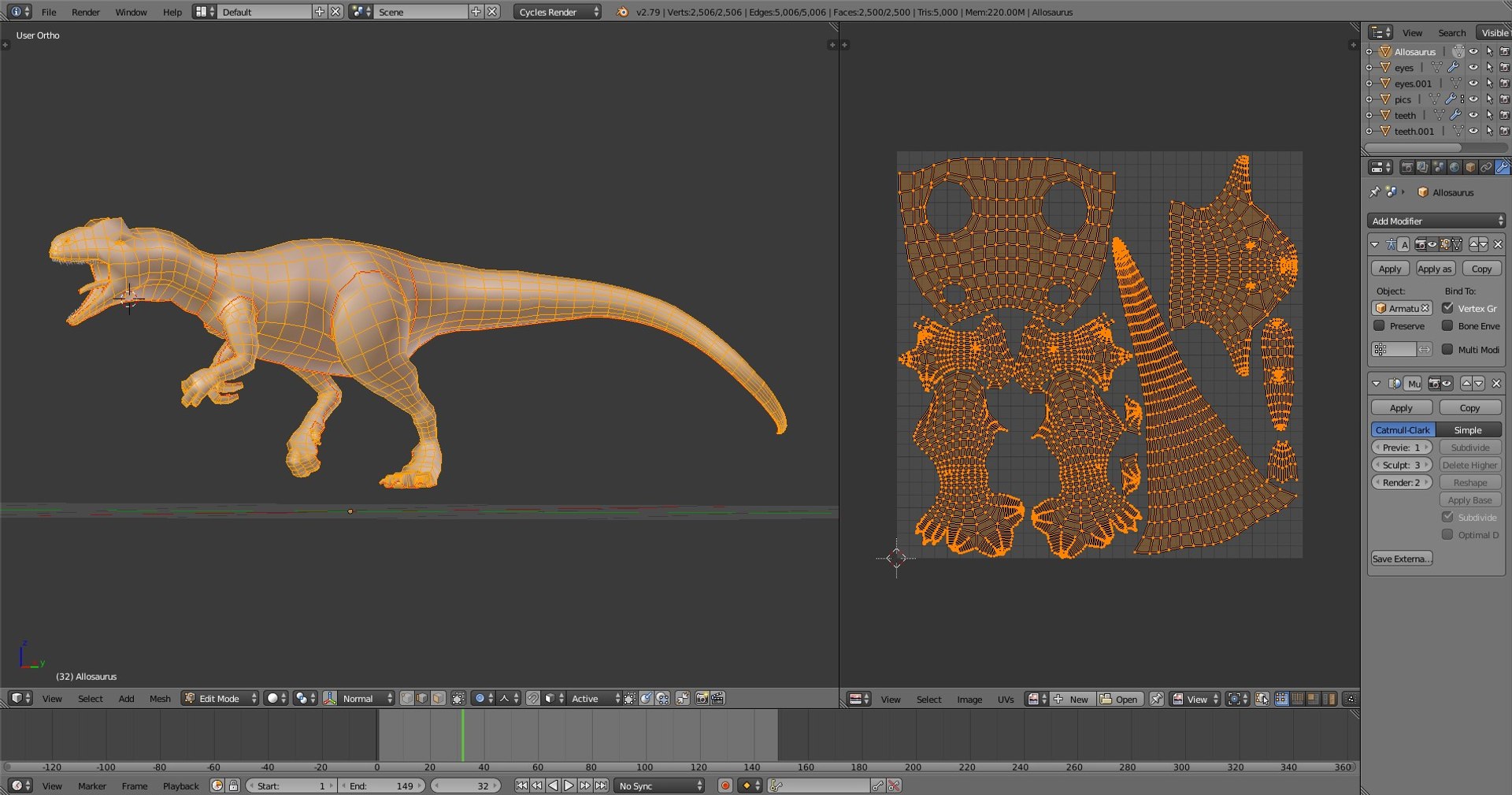Open the World properties tab icon
Screen dimensions: 1512x795
point(1455,167)
